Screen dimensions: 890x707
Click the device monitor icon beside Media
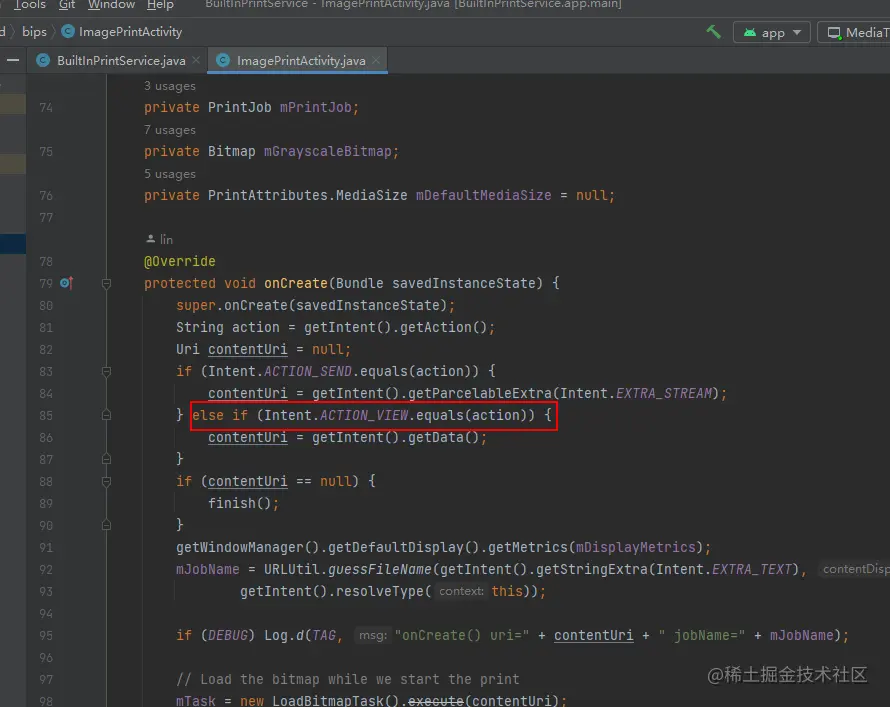(834, 33)
